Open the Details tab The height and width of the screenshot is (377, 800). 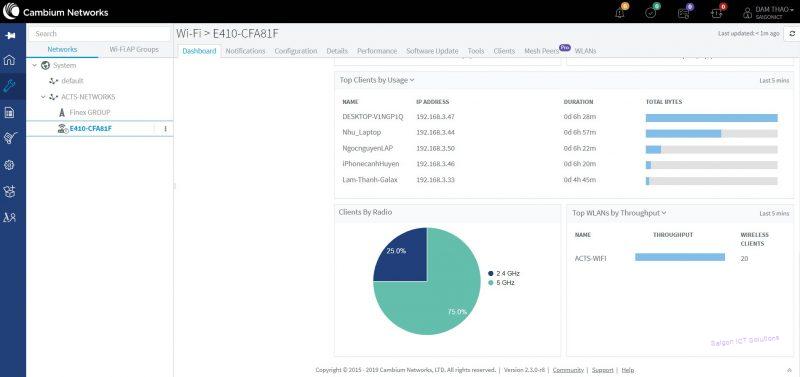coord(337,51)
